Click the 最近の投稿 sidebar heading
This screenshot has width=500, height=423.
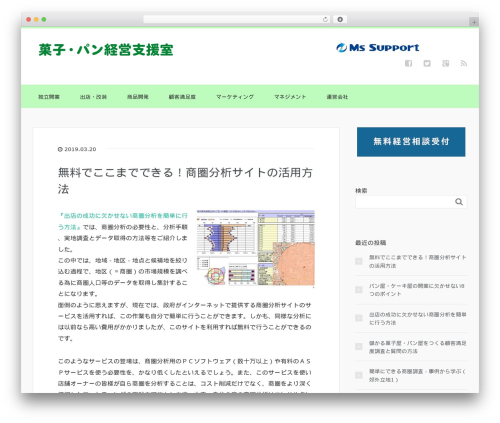tap(370, 243)
